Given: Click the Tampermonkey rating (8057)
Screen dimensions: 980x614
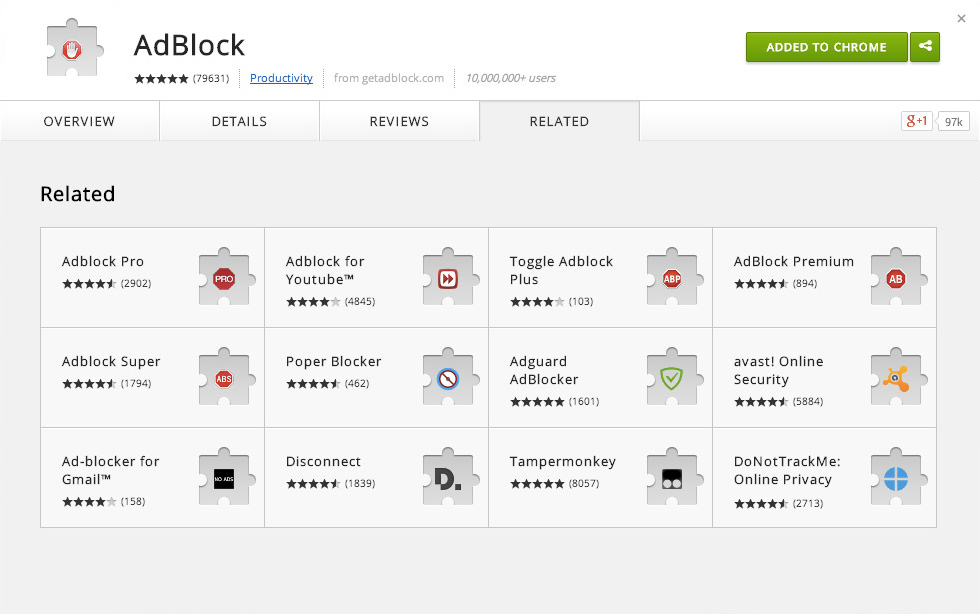Looking at the screenshot, I should tap(555, 484).
